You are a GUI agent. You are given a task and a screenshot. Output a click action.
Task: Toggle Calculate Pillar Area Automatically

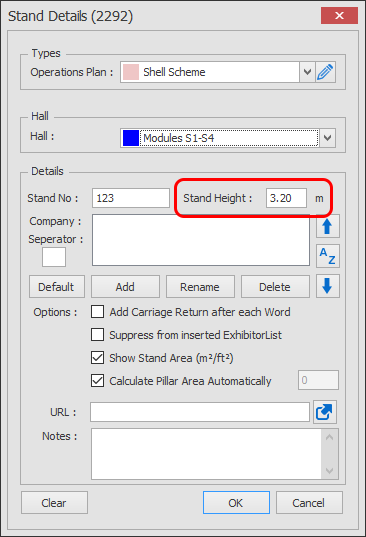click(x=98, y=381)
